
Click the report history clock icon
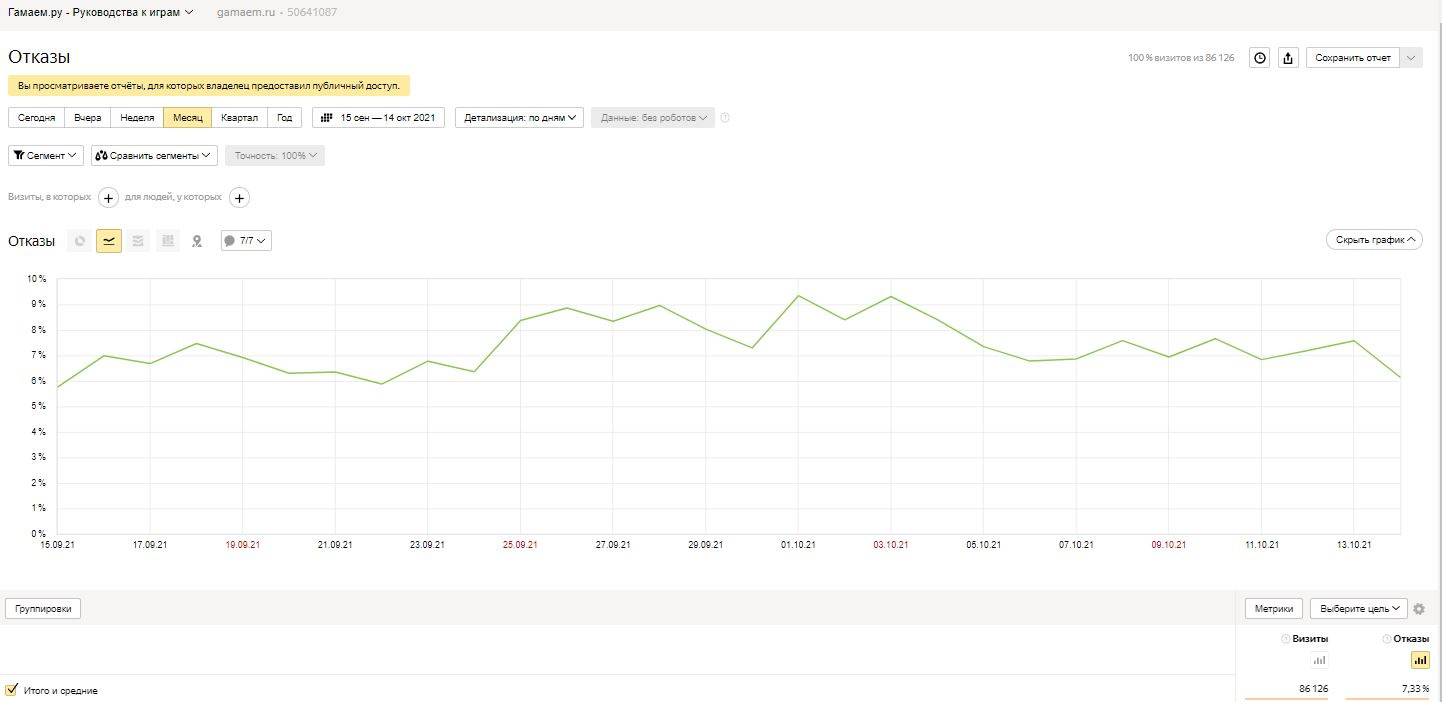point(1260,58)
